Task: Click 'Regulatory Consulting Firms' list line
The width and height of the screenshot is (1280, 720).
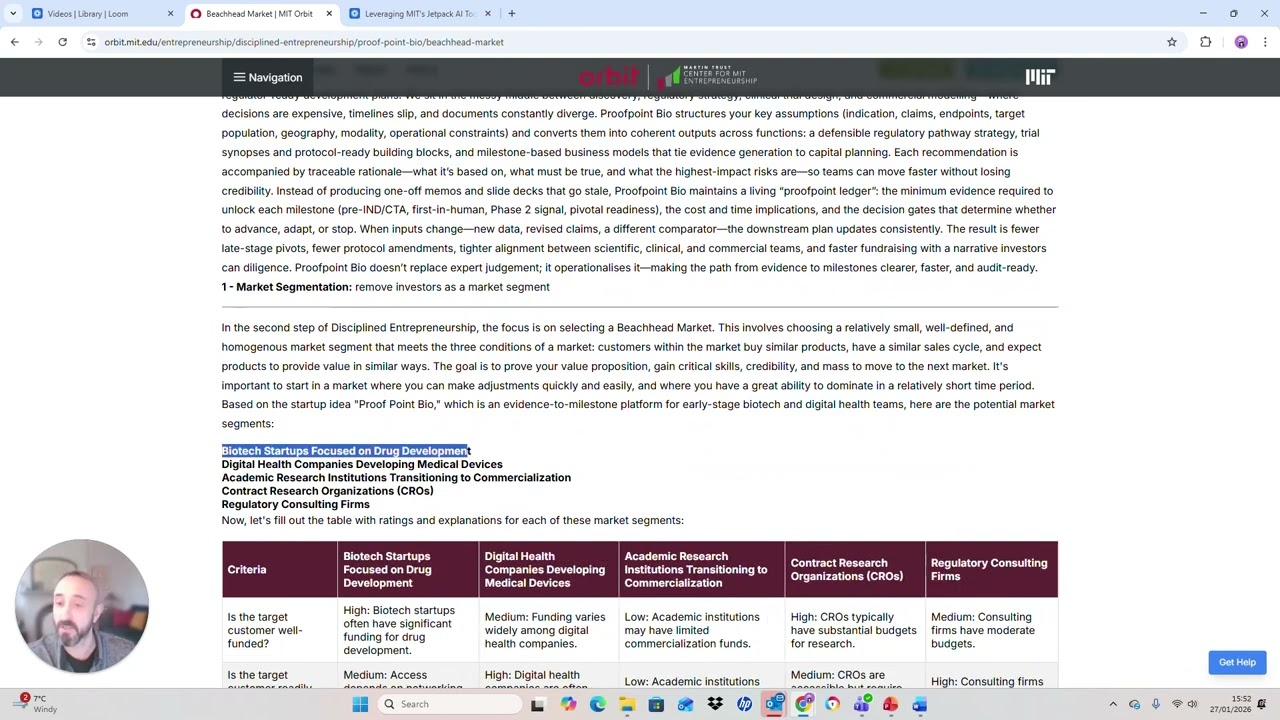Action: [x=296, y=505]
